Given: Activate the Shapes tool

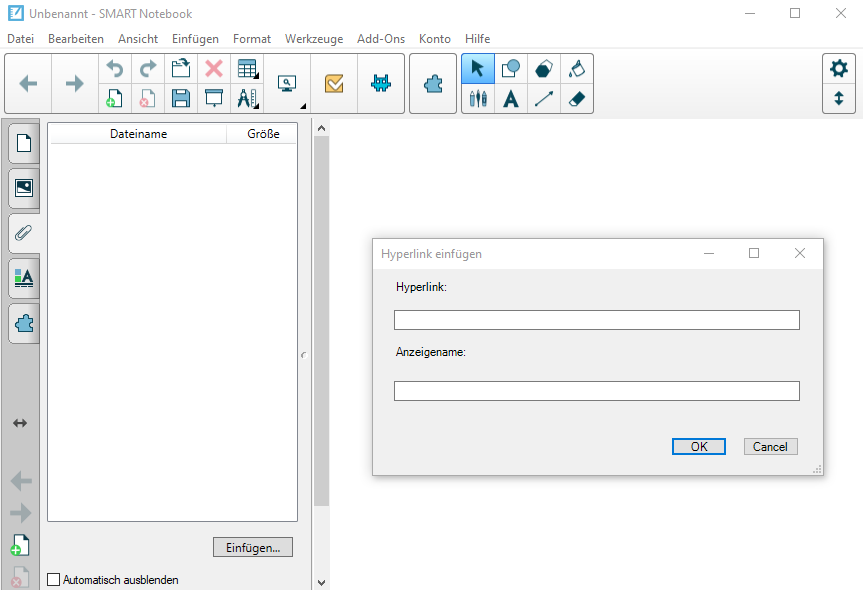Looking at the screenshot, I should coord(511,69).
